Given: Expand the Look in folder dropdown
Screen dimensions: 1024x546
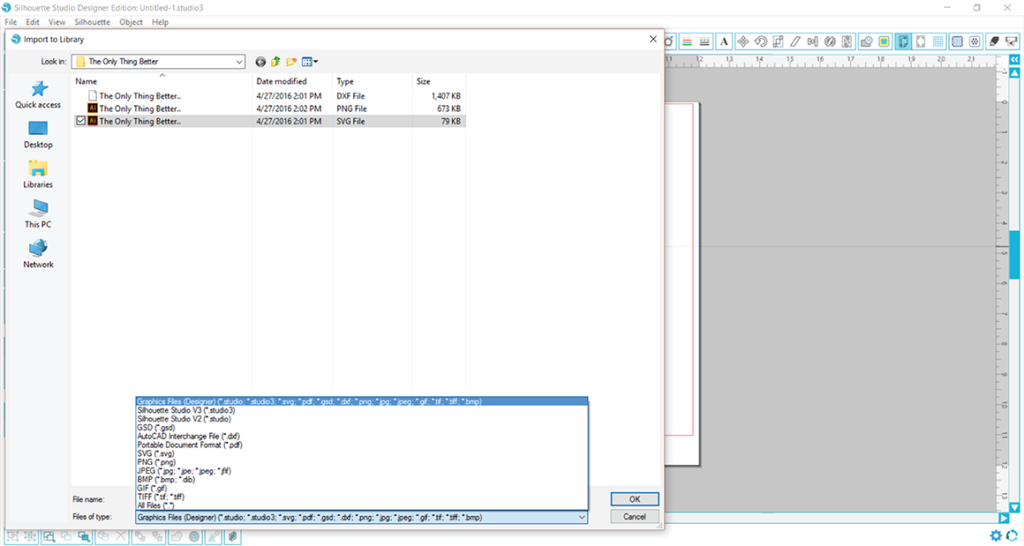Looking at the screenshot, I should 239,61.
